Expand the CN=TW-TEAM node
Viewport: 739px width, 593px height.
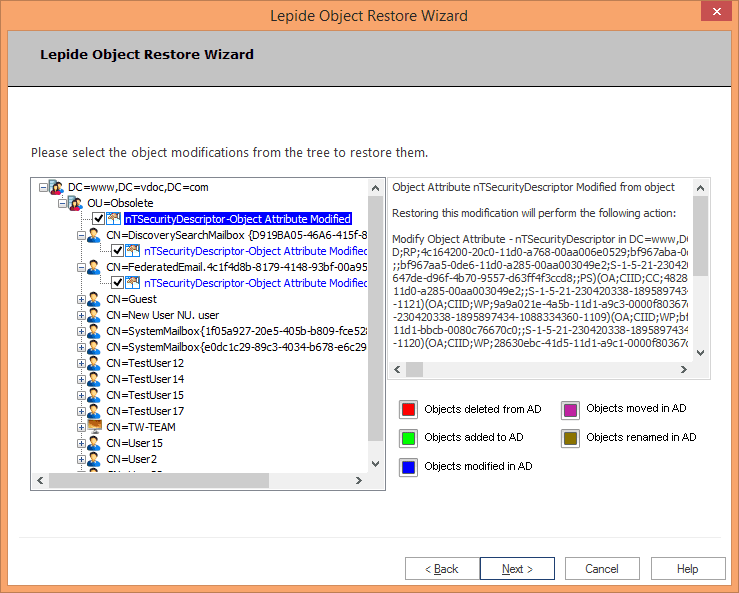81,428
